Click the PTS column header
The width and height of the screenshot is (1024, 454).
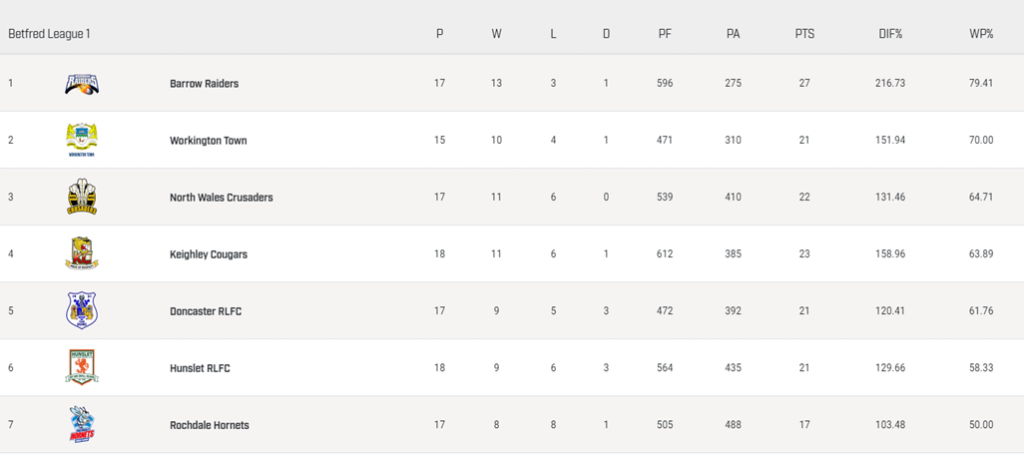pyautogui.click(x=804, y=33)
